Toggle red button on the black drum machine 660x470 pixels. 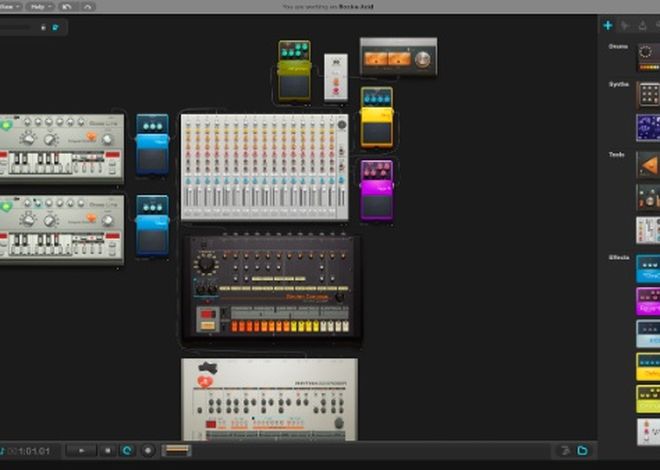[208, 314]
